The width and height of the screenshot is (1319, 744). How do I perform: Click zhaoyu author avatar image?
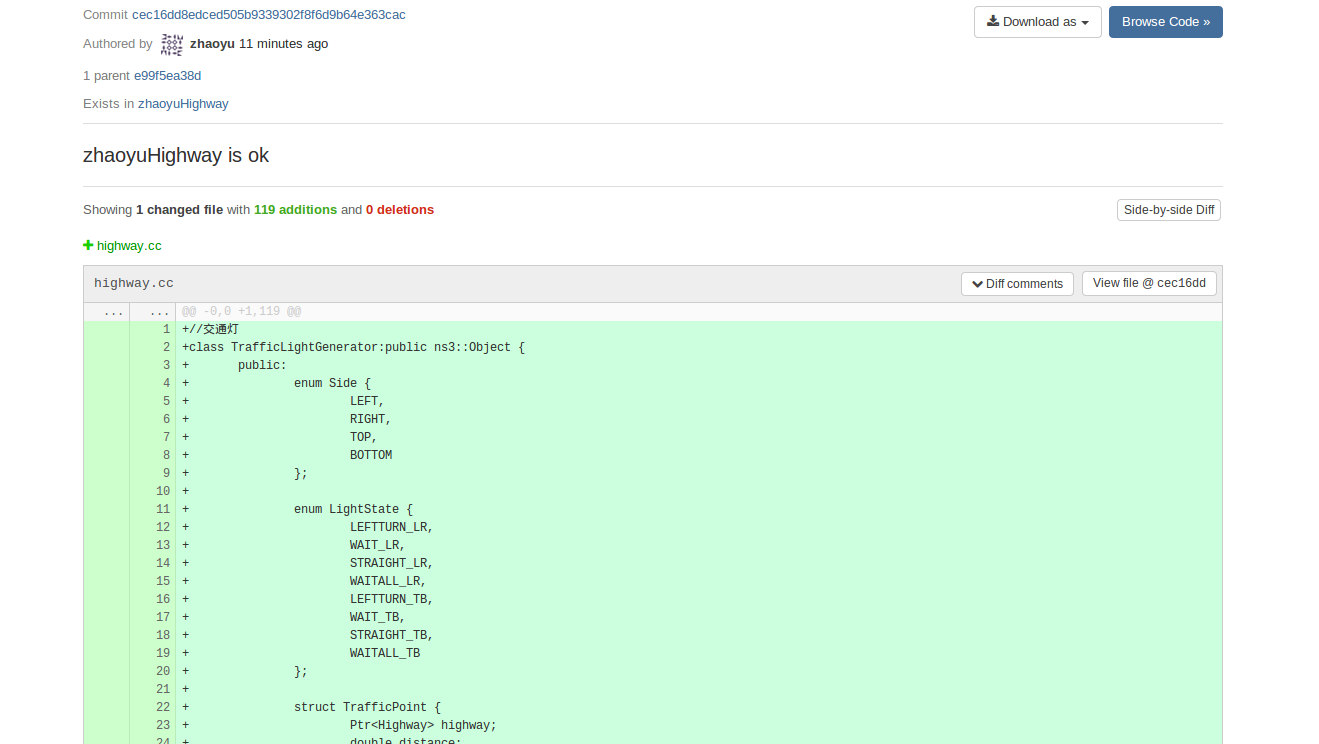tap(172, 44)
